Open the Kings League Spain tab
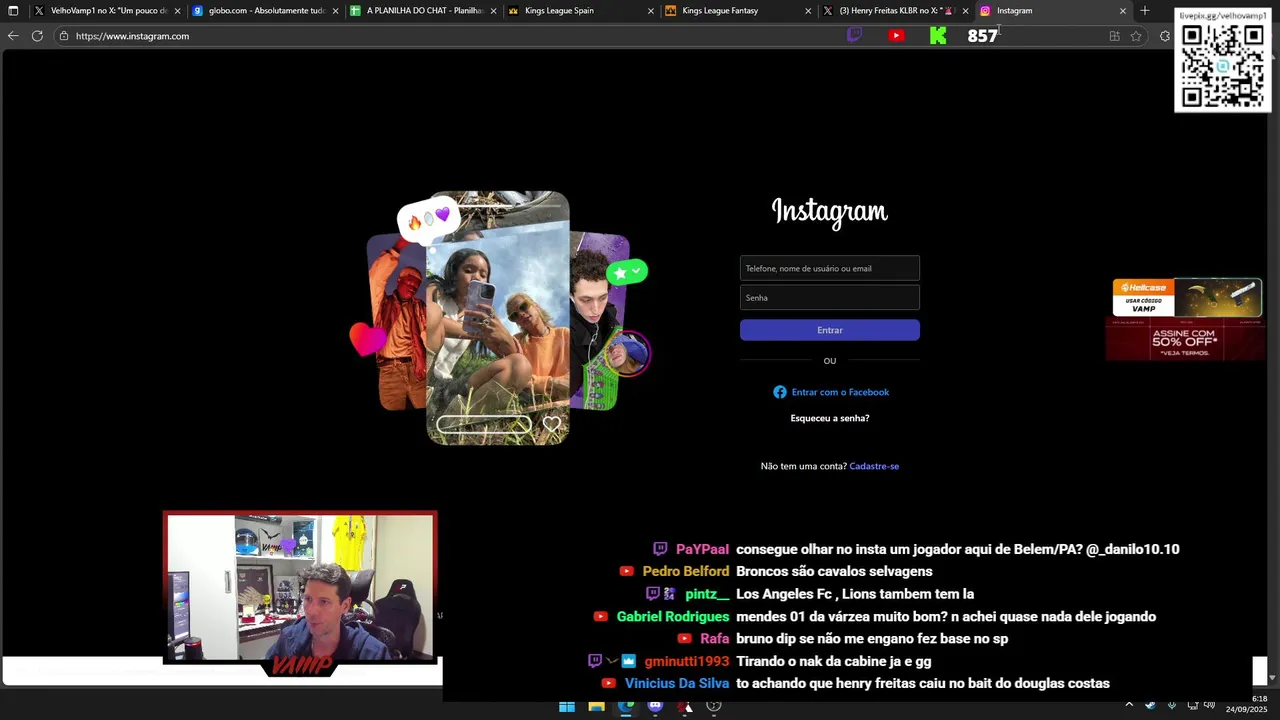This screenshot has width=1280, height=720. tap(580, 11)
